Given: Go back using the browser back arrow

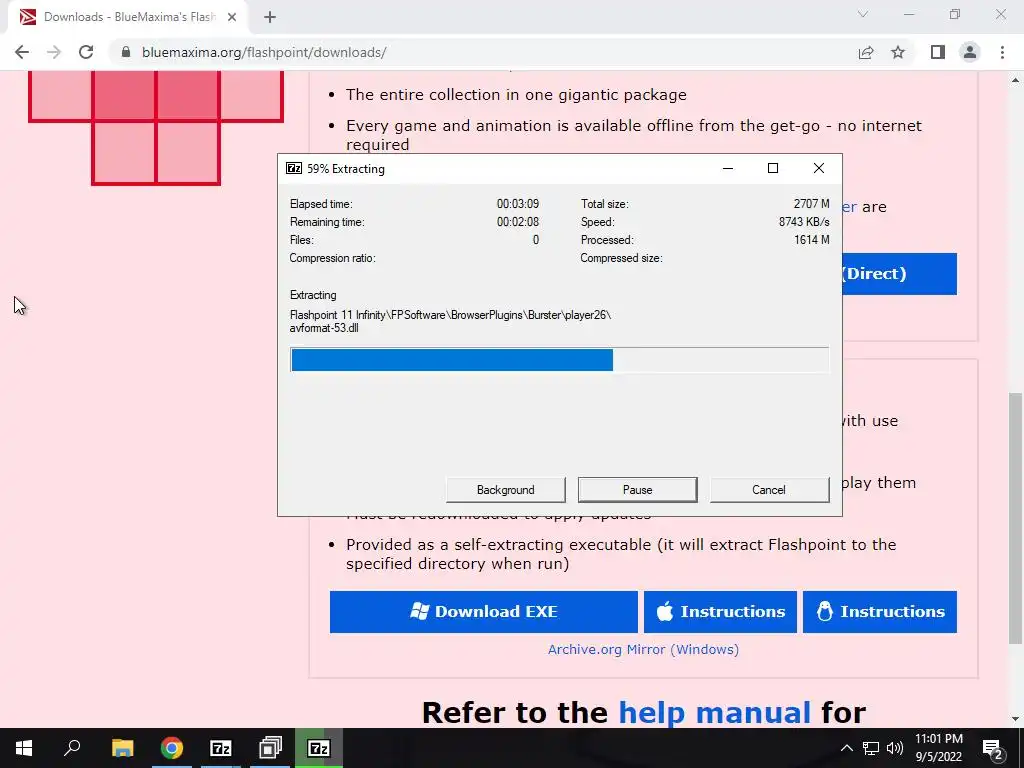Looking at the screenshot, I should pos(22,52).
